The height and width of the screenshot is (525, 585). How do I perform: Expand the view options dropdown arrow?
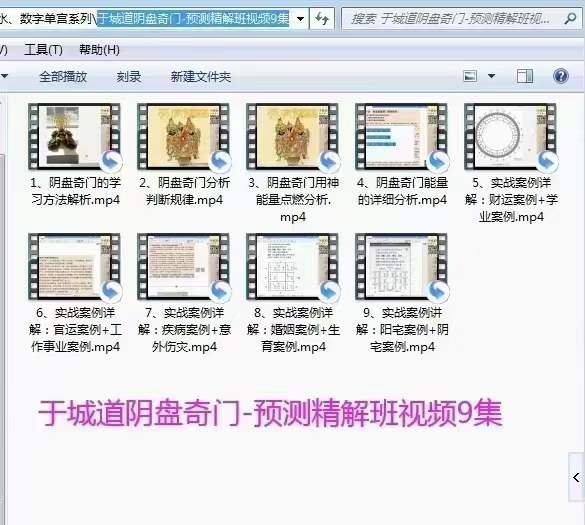pyautogui.click(x=492, y=76)
